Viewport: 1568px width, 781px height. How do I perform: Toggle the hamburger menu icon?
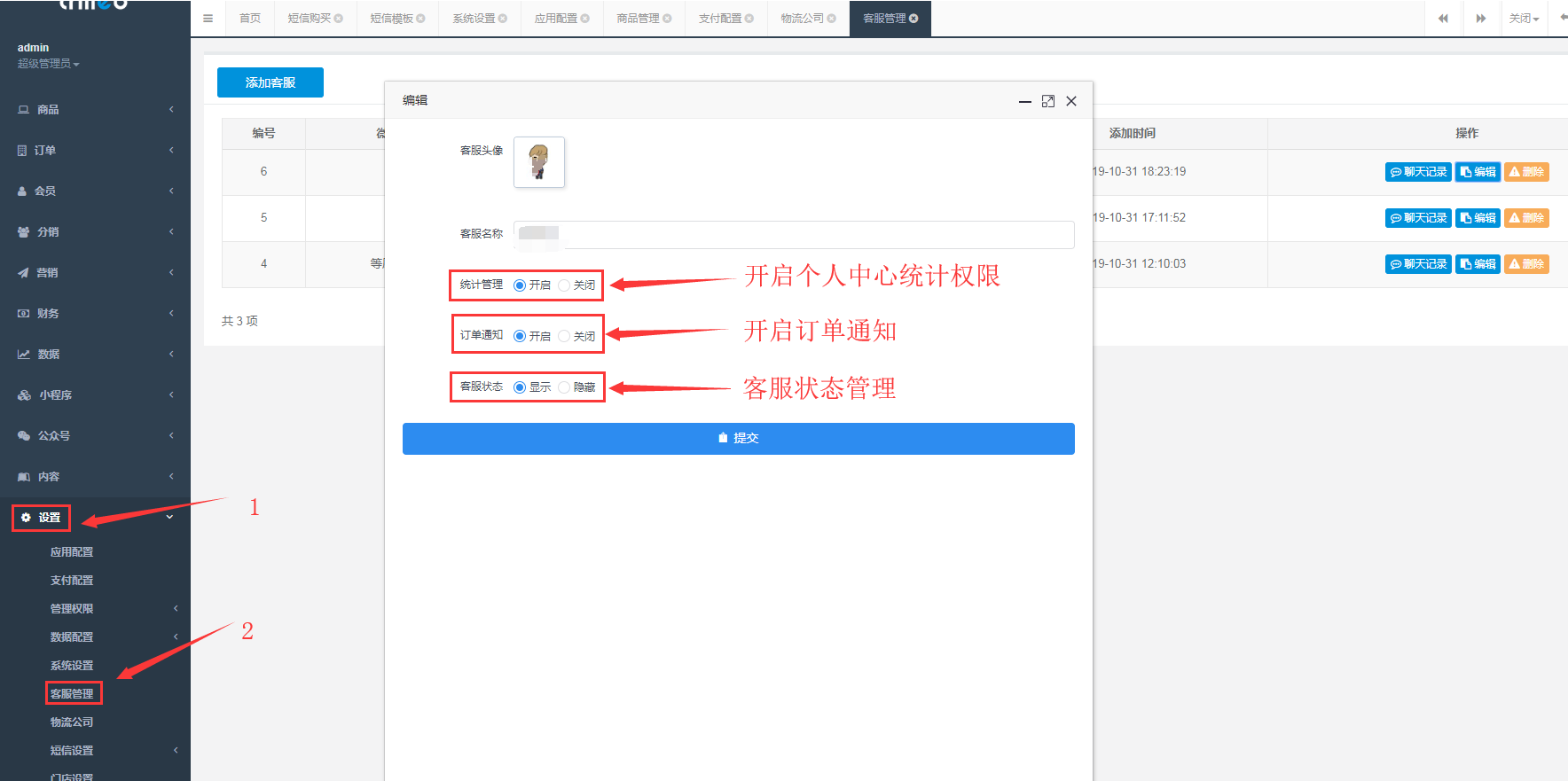point(208,18)
